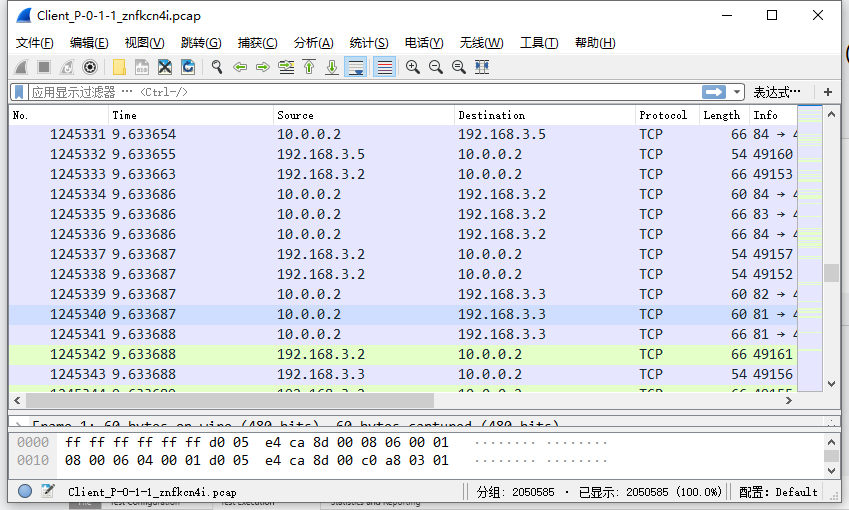Image resolution: width=849 pixels, height=510 pixels.
Task: Add a filter button with plus
Action: pos(828,92)
